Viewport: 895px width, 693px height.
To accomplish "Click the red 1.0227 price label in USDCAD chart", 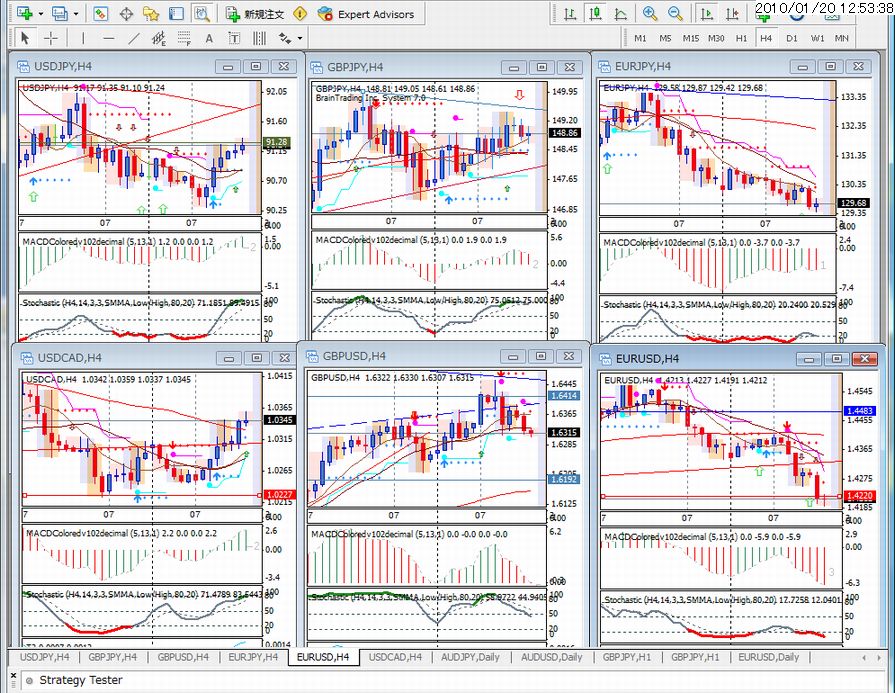I will pos(280,495).
